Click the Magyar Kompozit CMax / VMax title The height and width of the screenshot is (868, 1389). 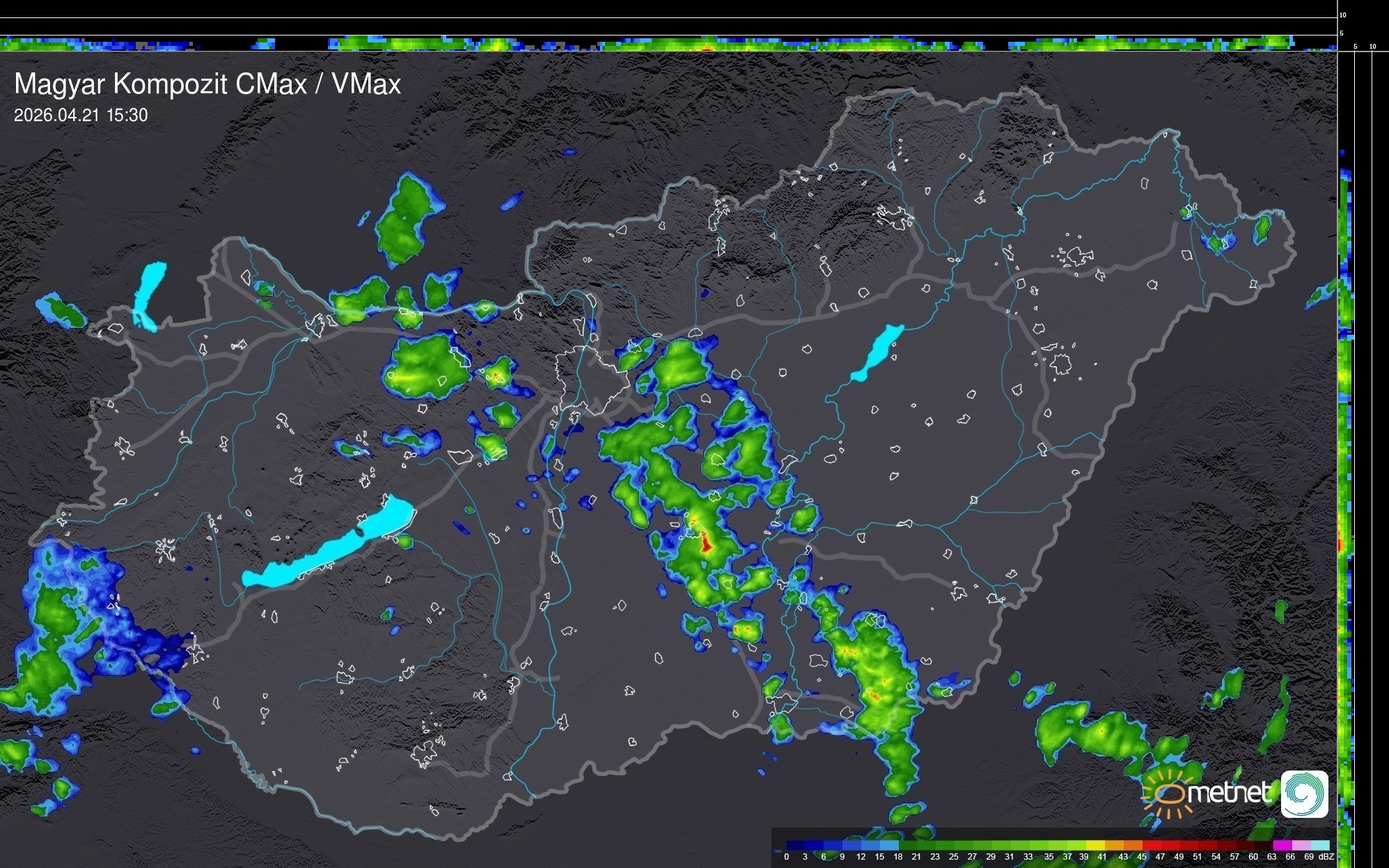point(207,84)
